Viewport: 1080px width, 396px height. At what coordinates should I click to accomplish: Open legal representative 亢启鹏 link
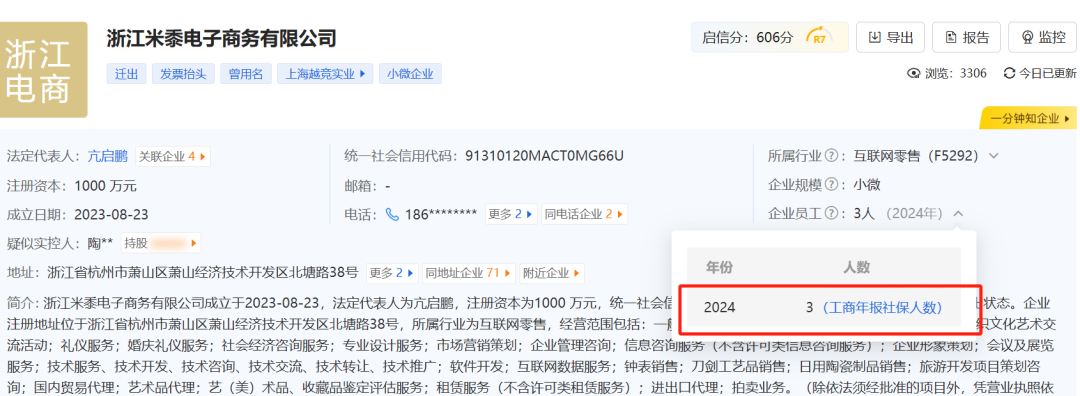pos(107,156)
